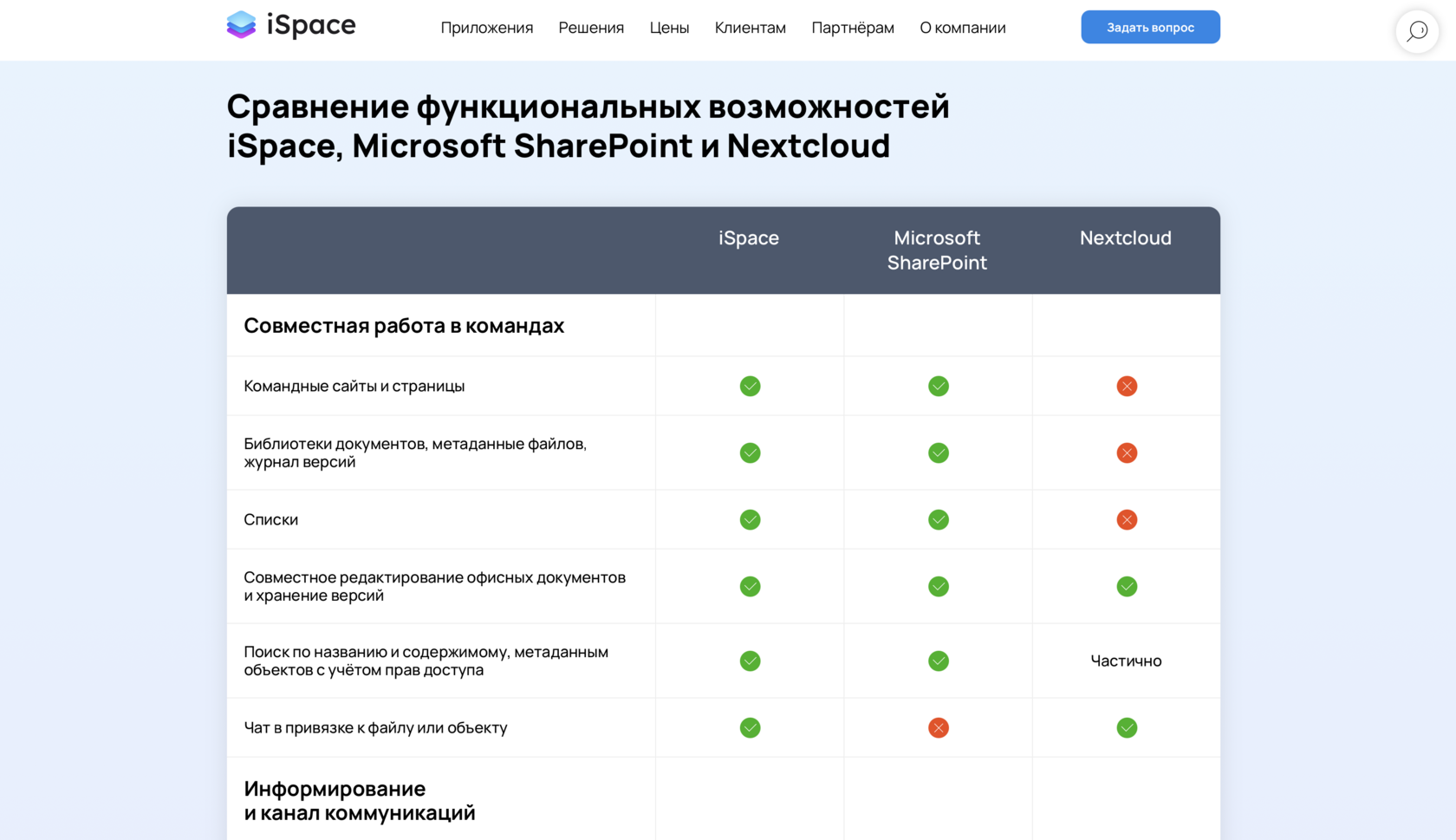Click SharePoint checkmark for Библиотеки документов row
The image size is (1456, 840).
click(x=938, y=453)
